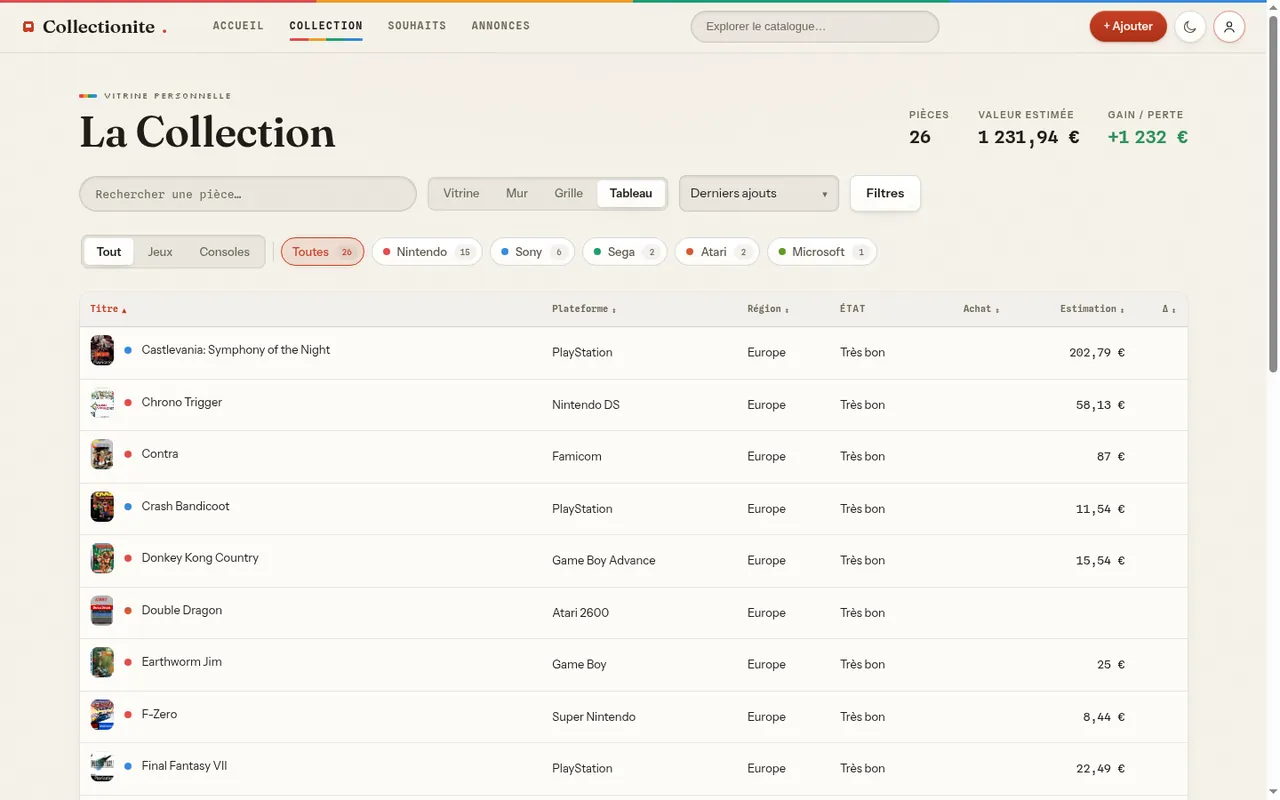
Task: Open Double Dragon title
Action: 182,610
